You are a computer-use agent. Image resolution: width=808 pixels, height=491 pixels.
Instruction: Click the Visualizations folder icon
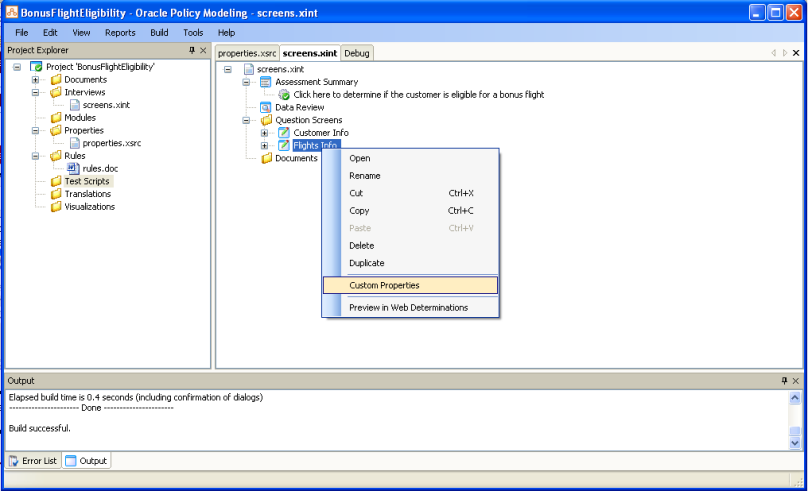pos(56,207)
